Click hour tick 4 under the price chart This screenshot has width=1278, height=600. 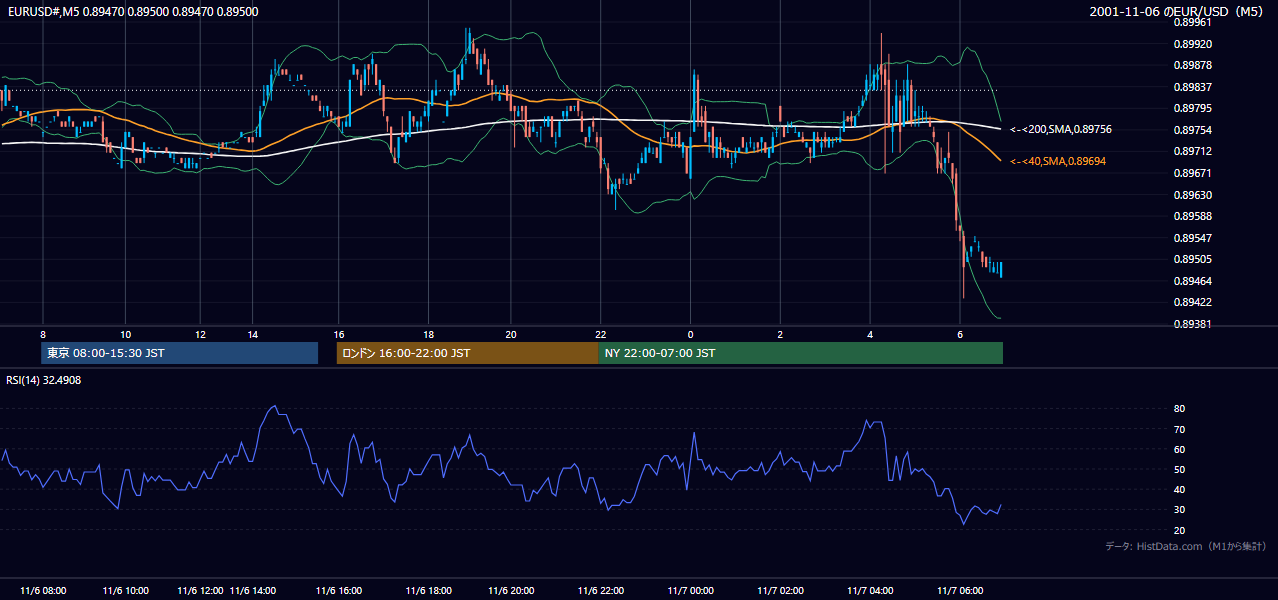point(870,334)
